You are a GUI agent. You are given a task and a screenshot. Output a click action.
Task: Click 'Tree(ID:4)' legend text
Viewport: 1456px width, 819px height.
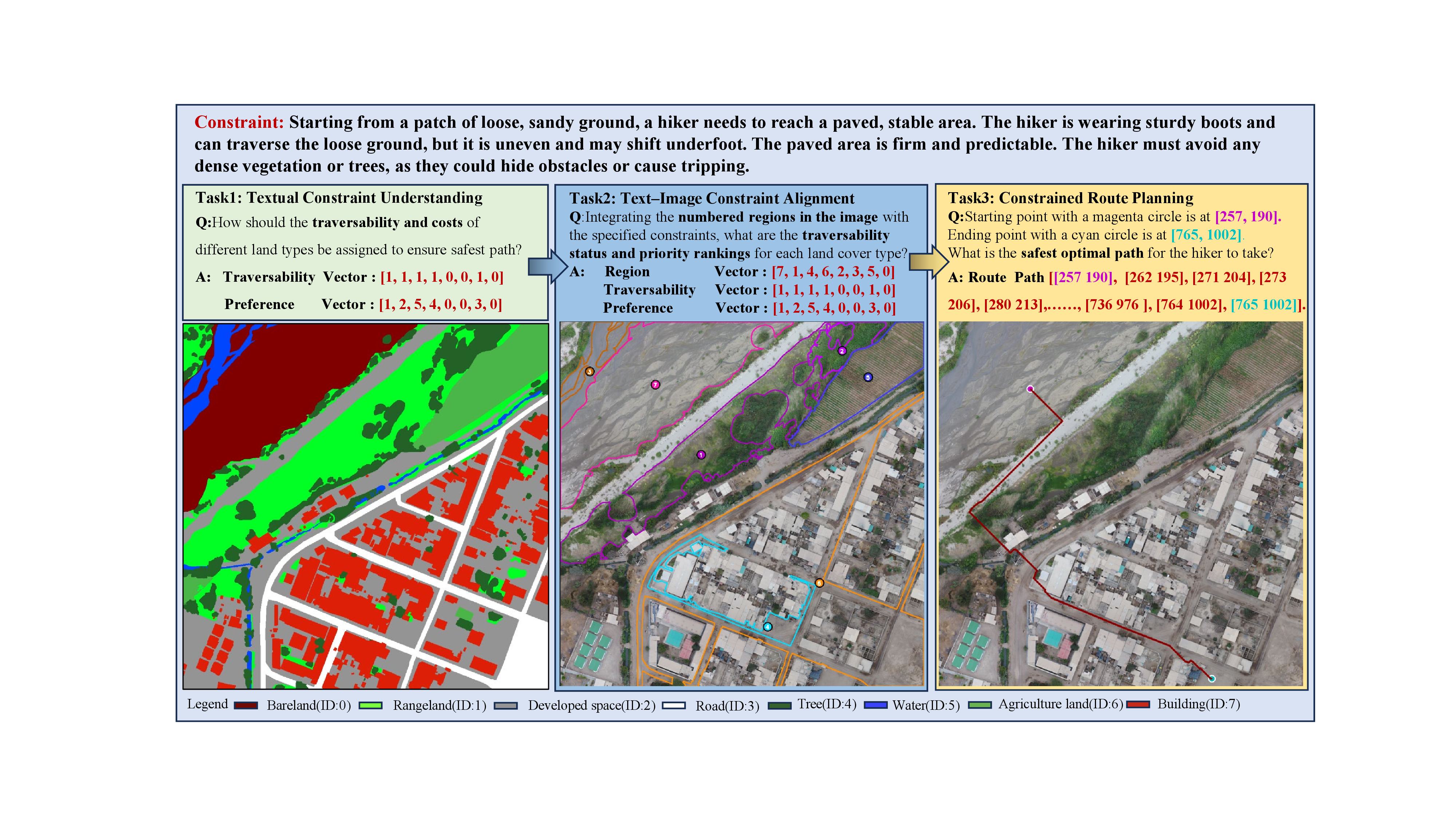coord(827,704)
